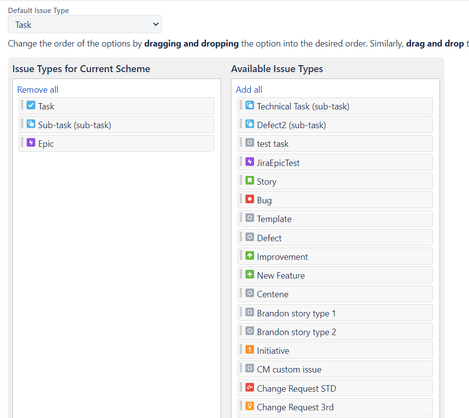This screenshot has width=469, height=418.
Task: Click the gray icon beside Defect
Action: (x=250, y=237)
